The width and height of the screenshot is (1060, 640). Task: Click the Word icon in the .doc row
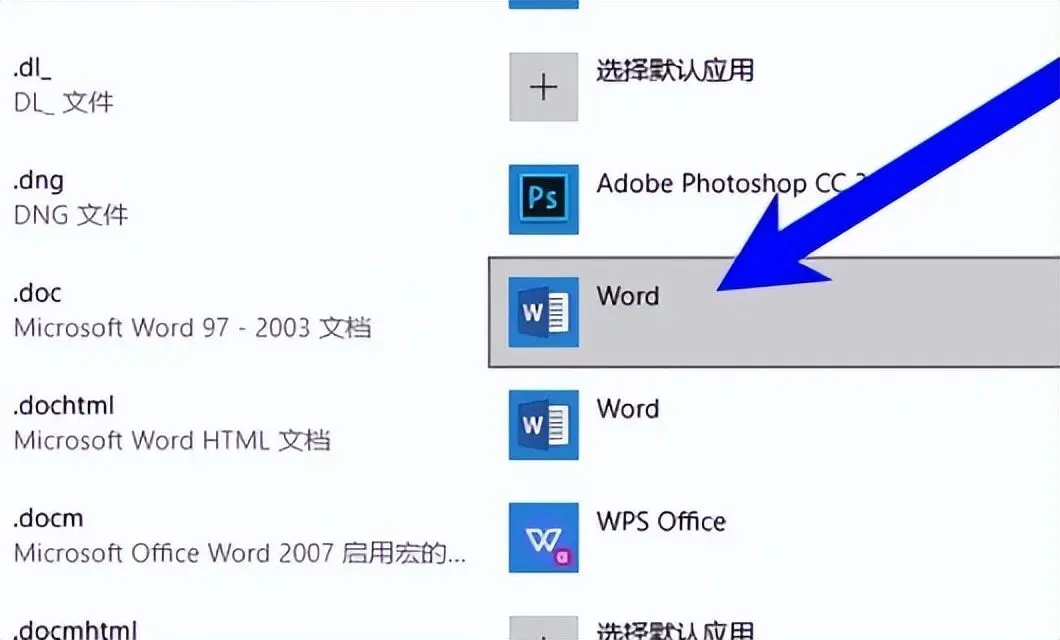(544, 312)
